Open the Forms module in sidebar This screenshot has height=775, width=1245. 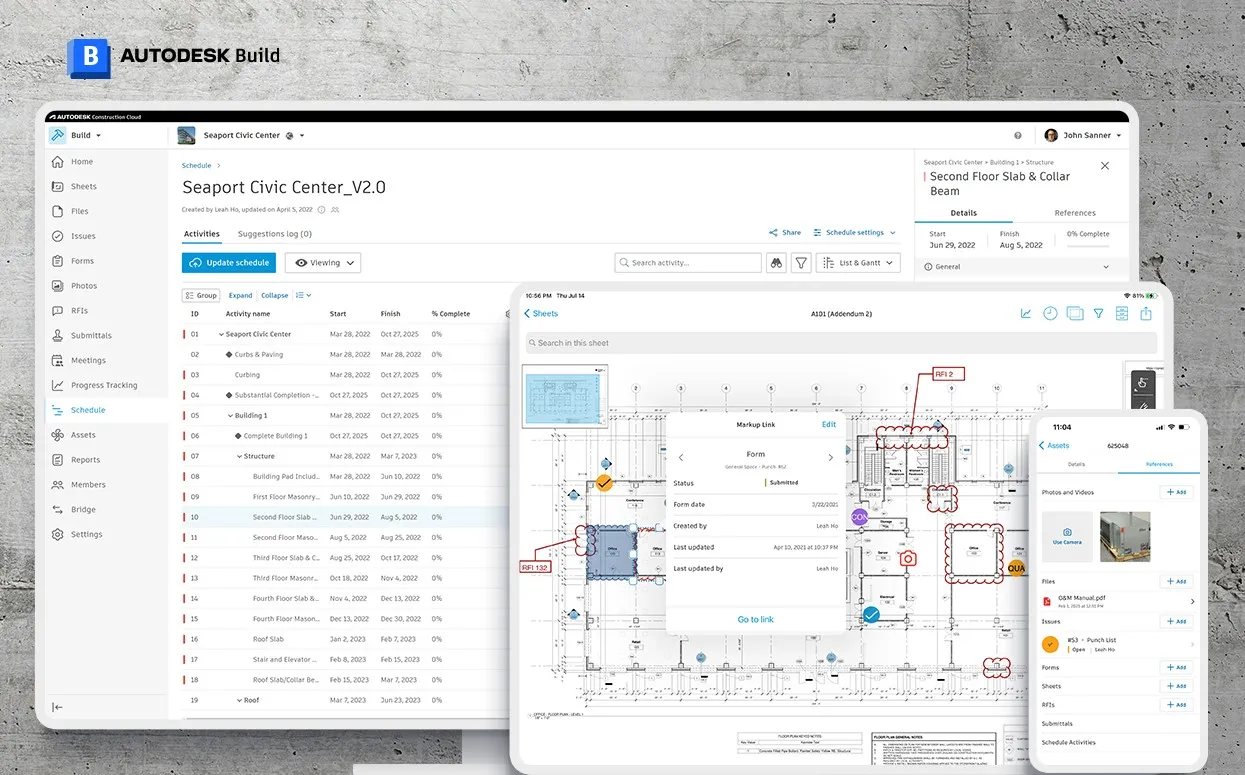82,261
